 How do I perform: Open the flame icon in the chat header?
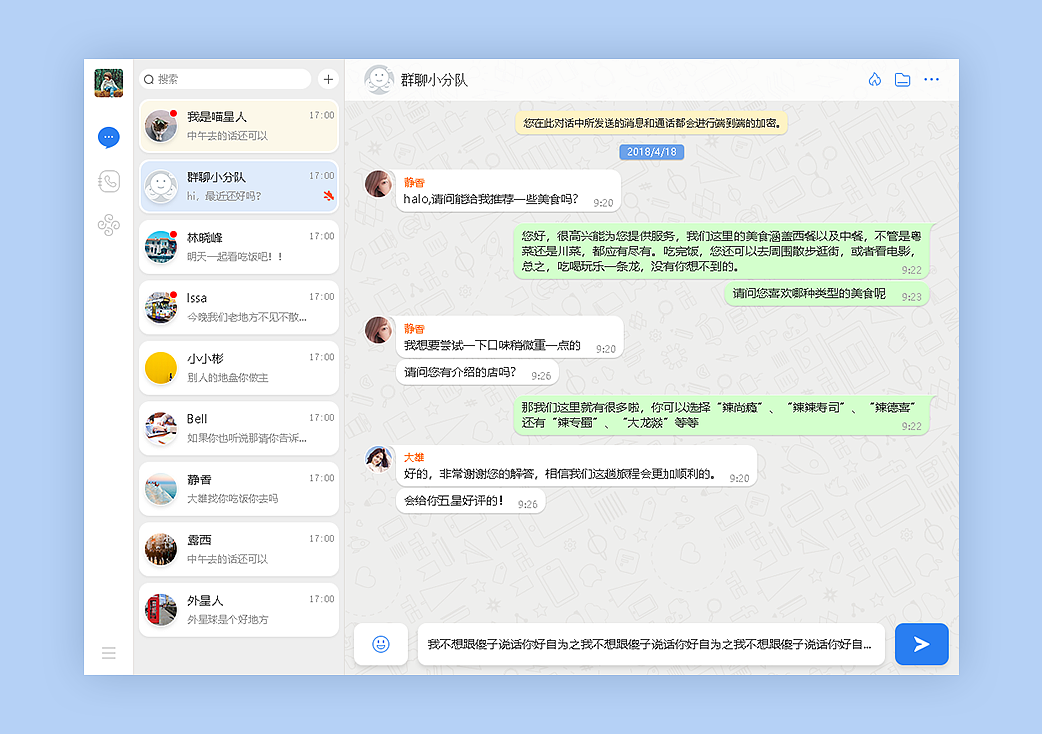coord(874,79)
